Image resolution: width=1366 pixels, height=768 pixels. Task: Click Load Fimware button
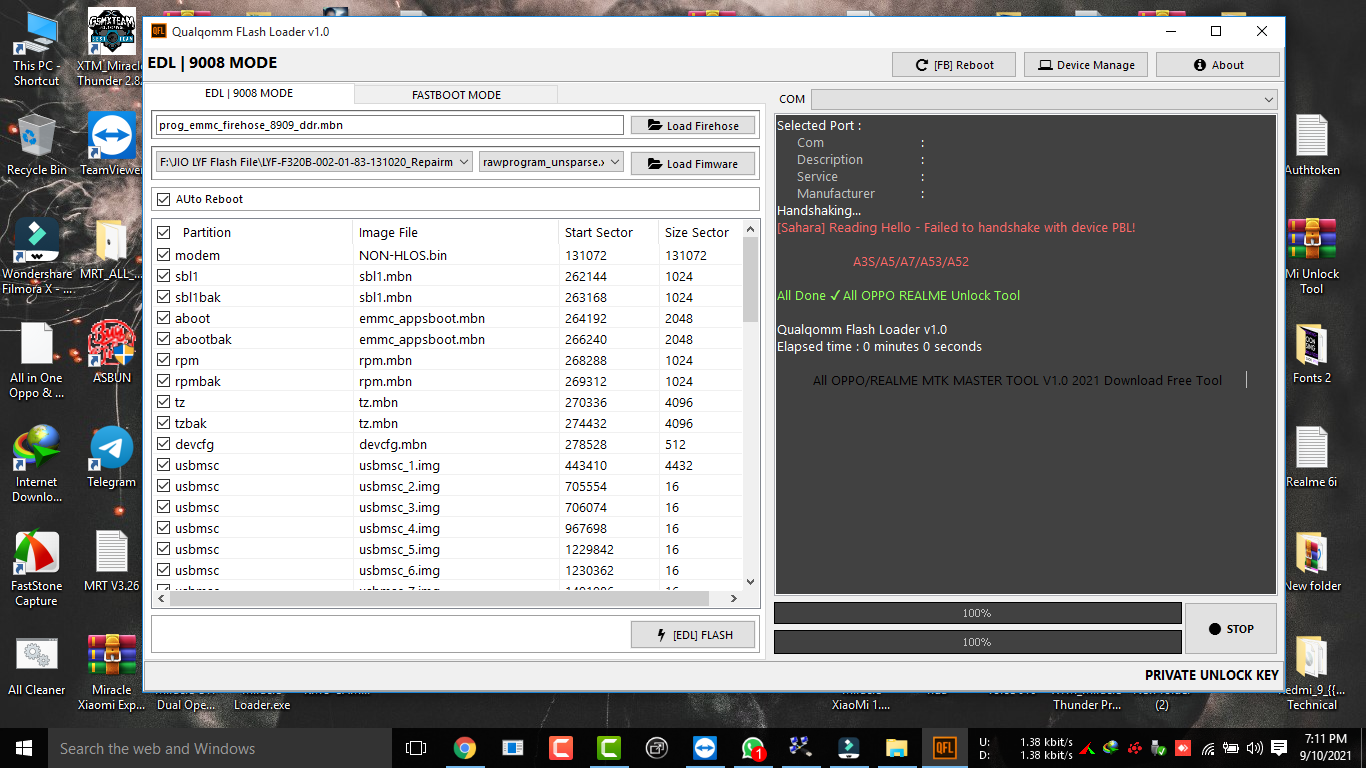click(x=693, y=163)
